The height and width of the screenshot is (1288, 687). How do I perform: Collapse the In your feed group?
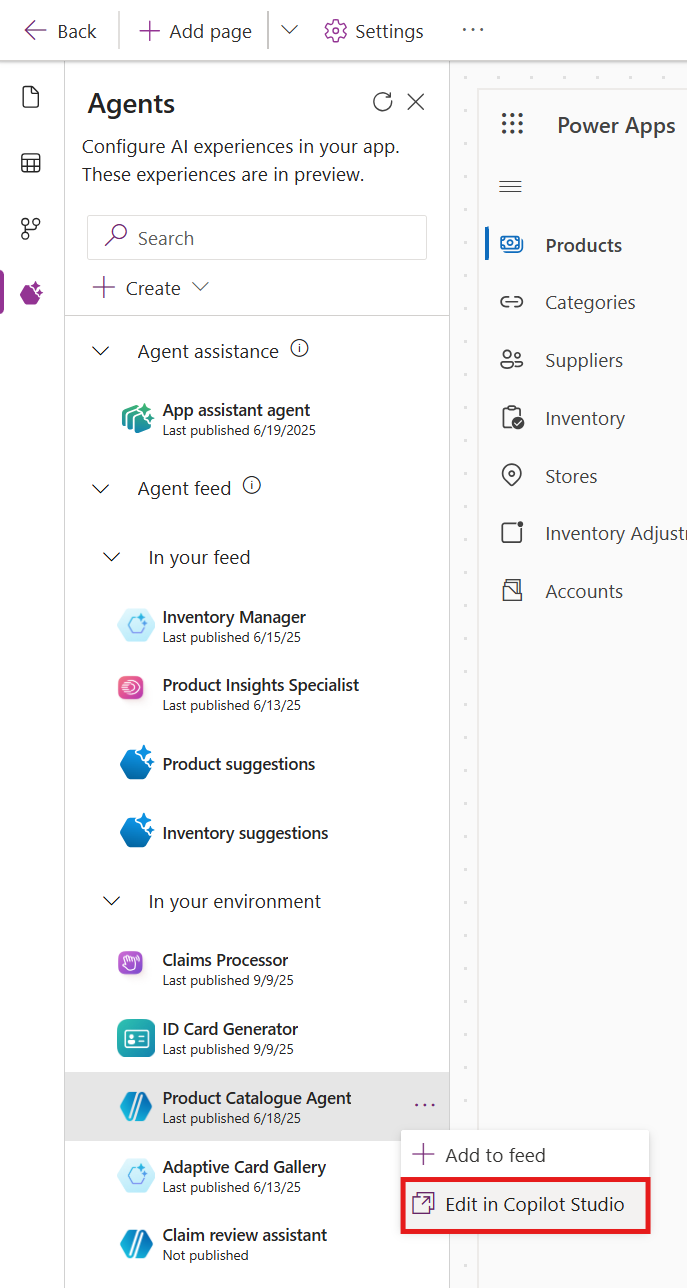coord(113,557)
